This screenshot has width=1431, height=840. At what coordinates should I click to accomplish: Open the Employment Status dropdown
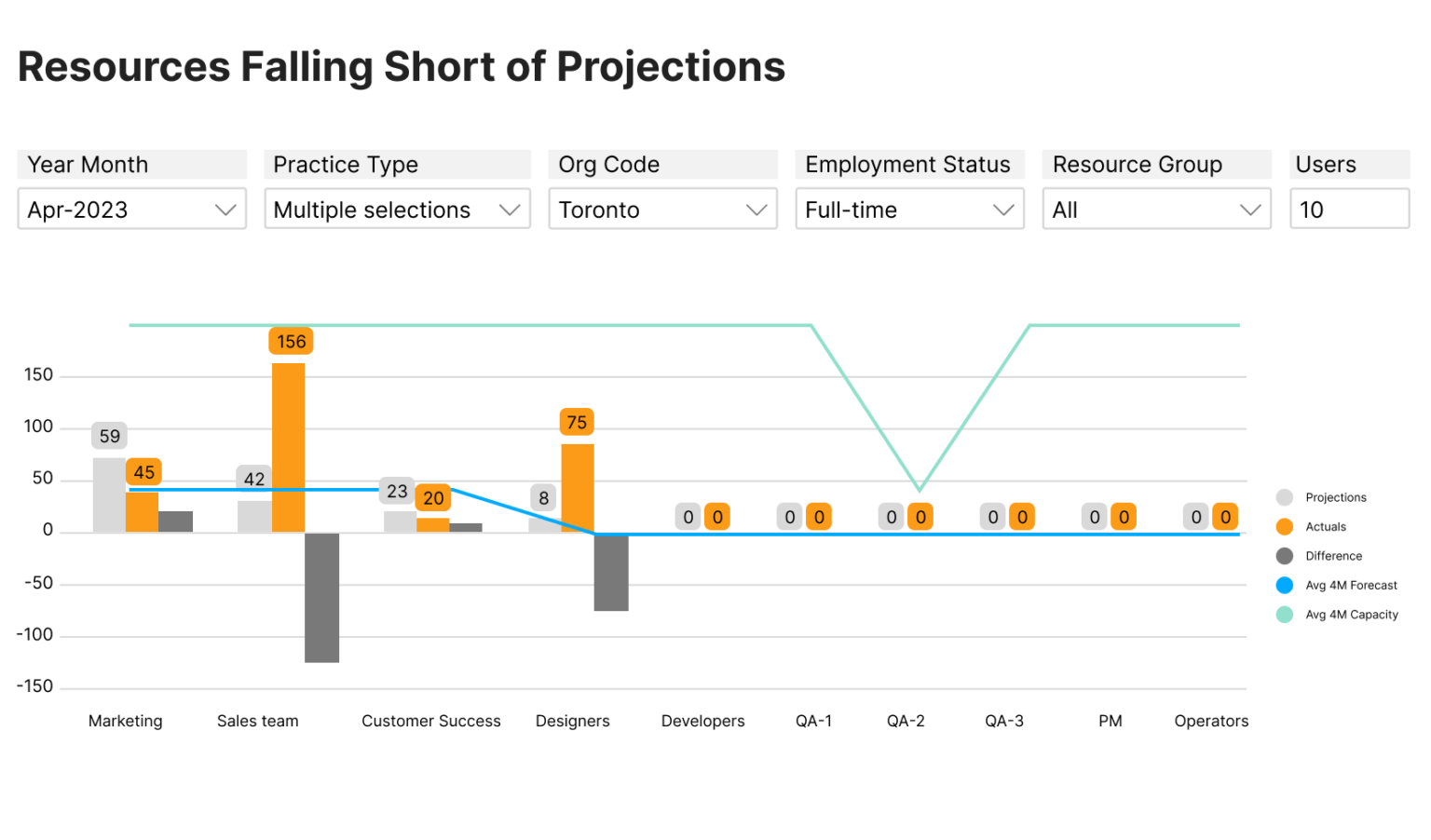(x=909, y=209)
